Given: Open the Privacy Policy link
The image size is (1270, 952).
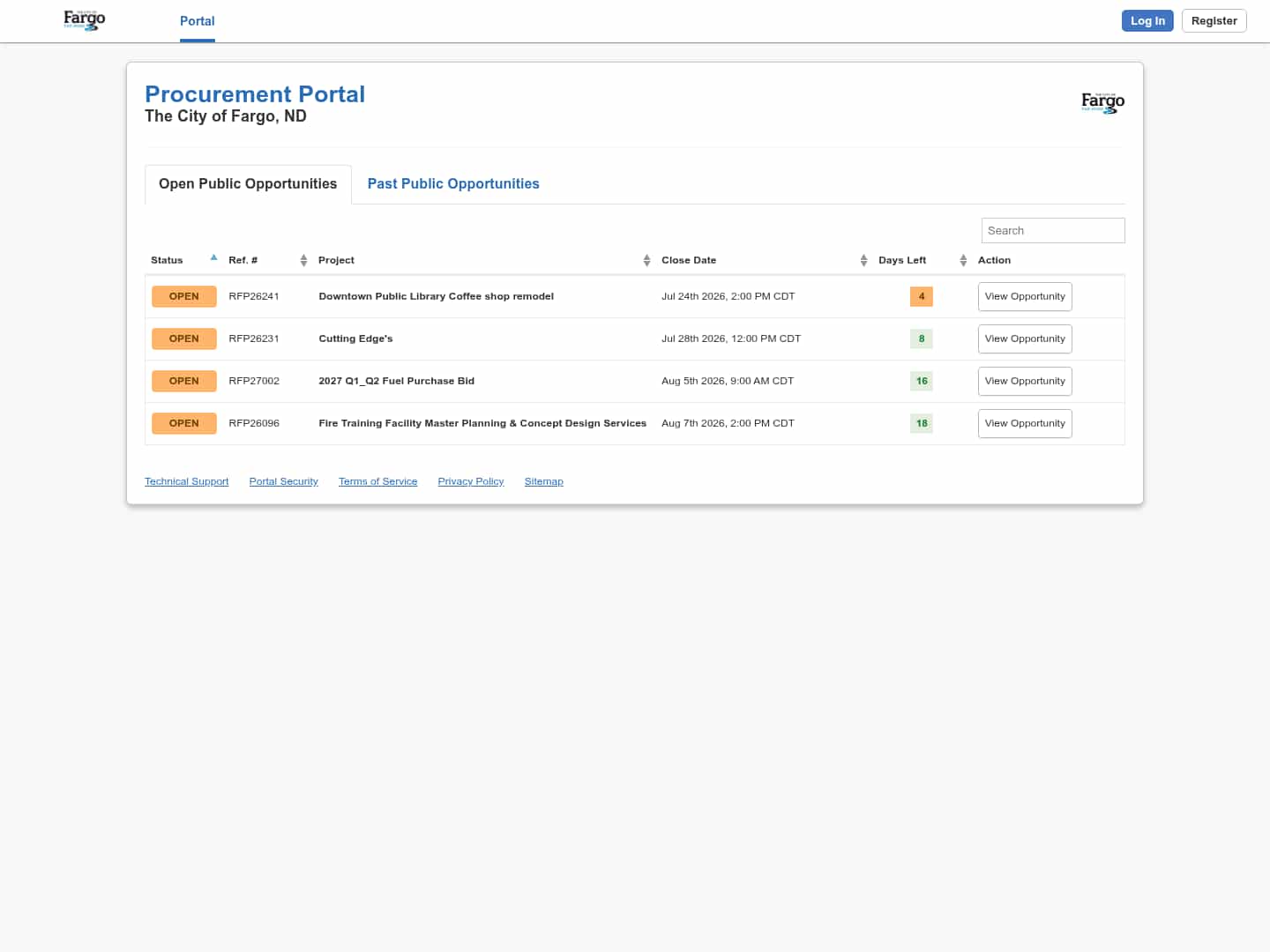Looking at the screenshot, I should (x=471, y=481).
